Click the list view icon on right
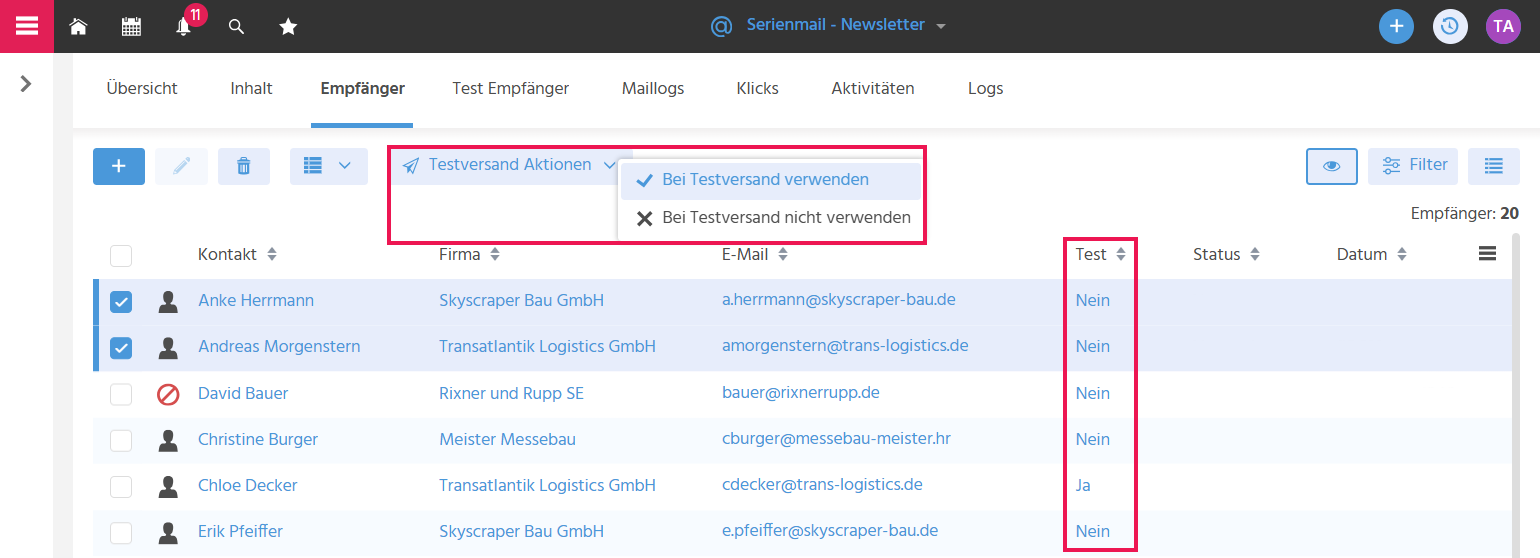1540x558 pixels. tap(1494, 166)
